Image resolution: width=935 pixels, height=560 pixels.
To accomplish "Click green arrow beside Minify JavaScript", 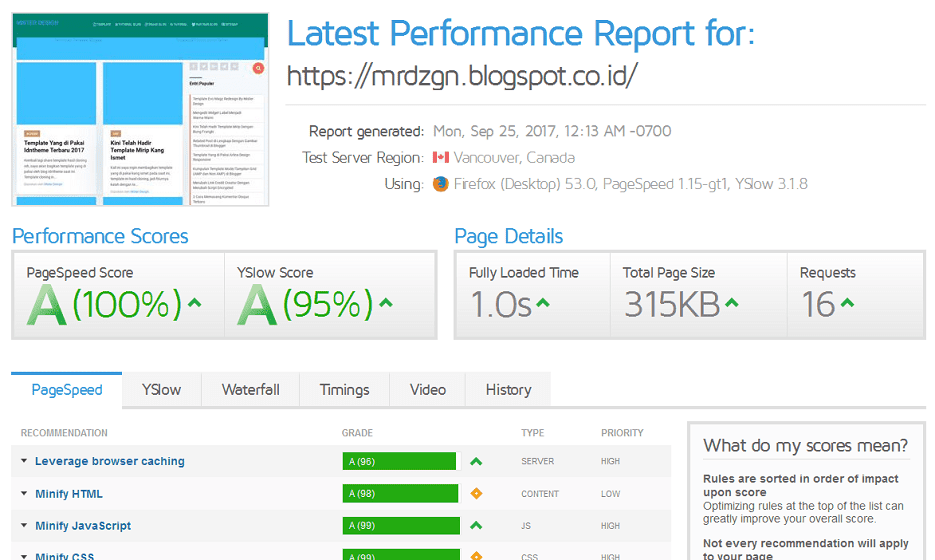I will coord(476,525).
